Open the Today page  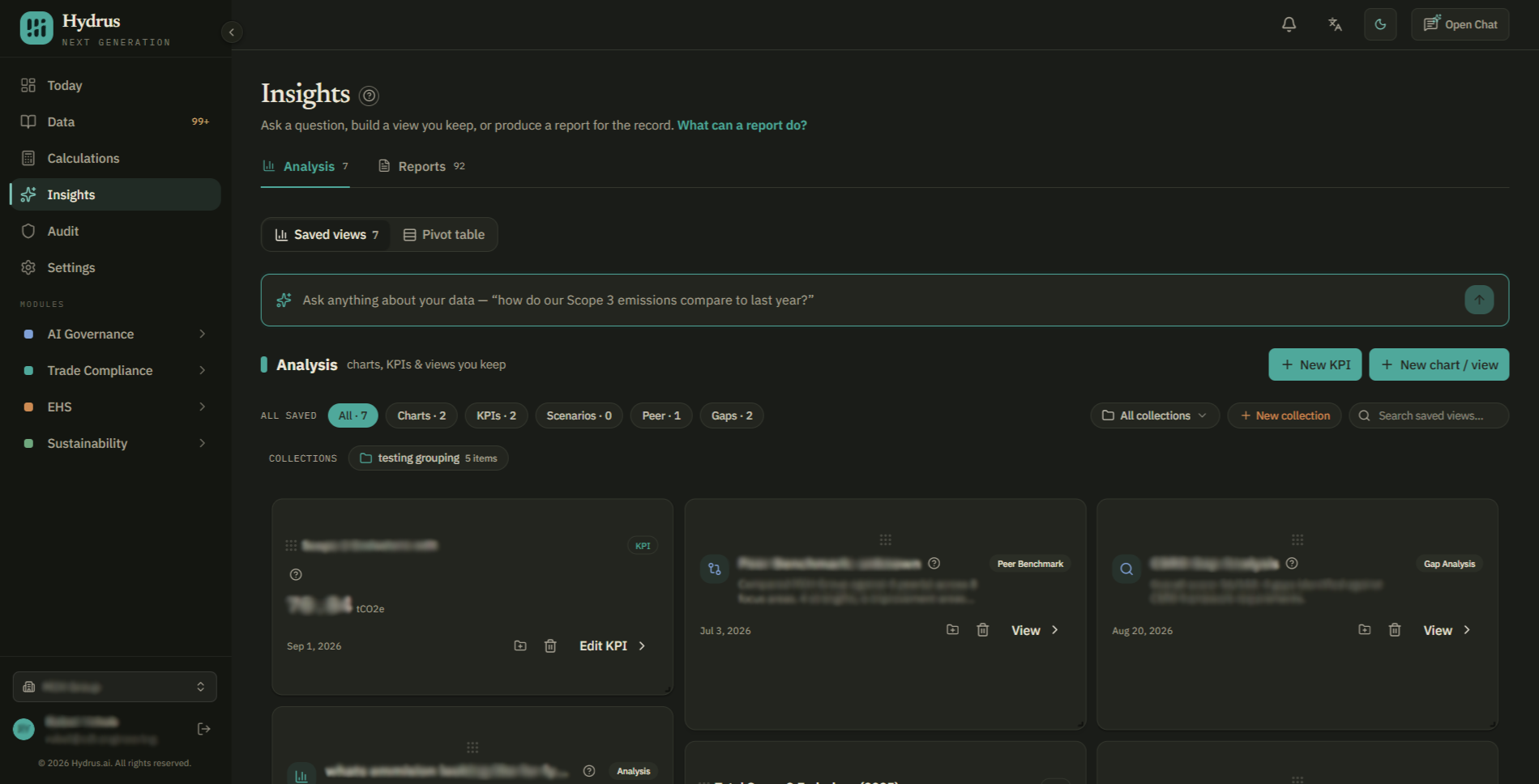coord(115,85)
